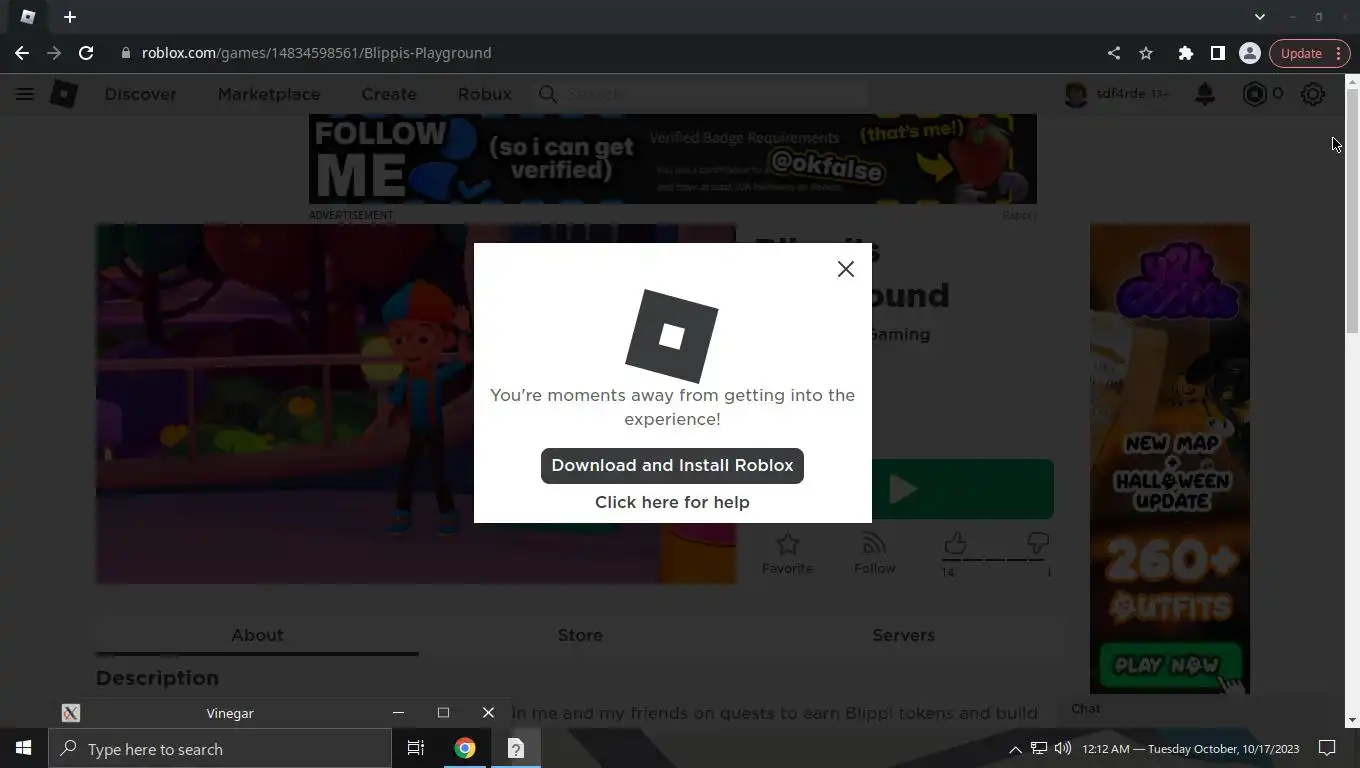This screenshot has width=1360, height=768.
Task: Switch to Chrome taskbar icon
Action: point(465,748)
